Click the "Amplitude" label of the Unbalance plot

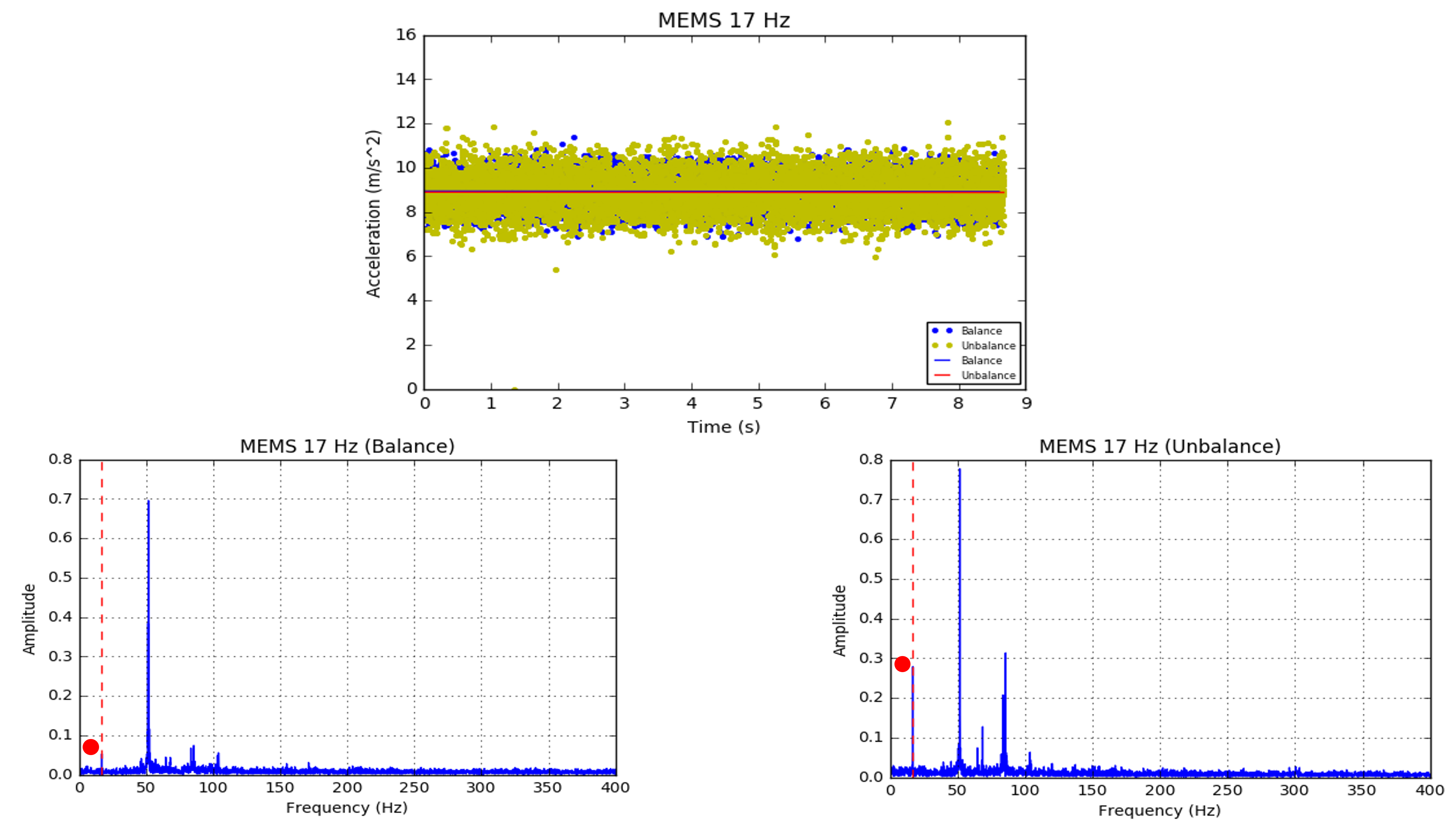[840, 621]
